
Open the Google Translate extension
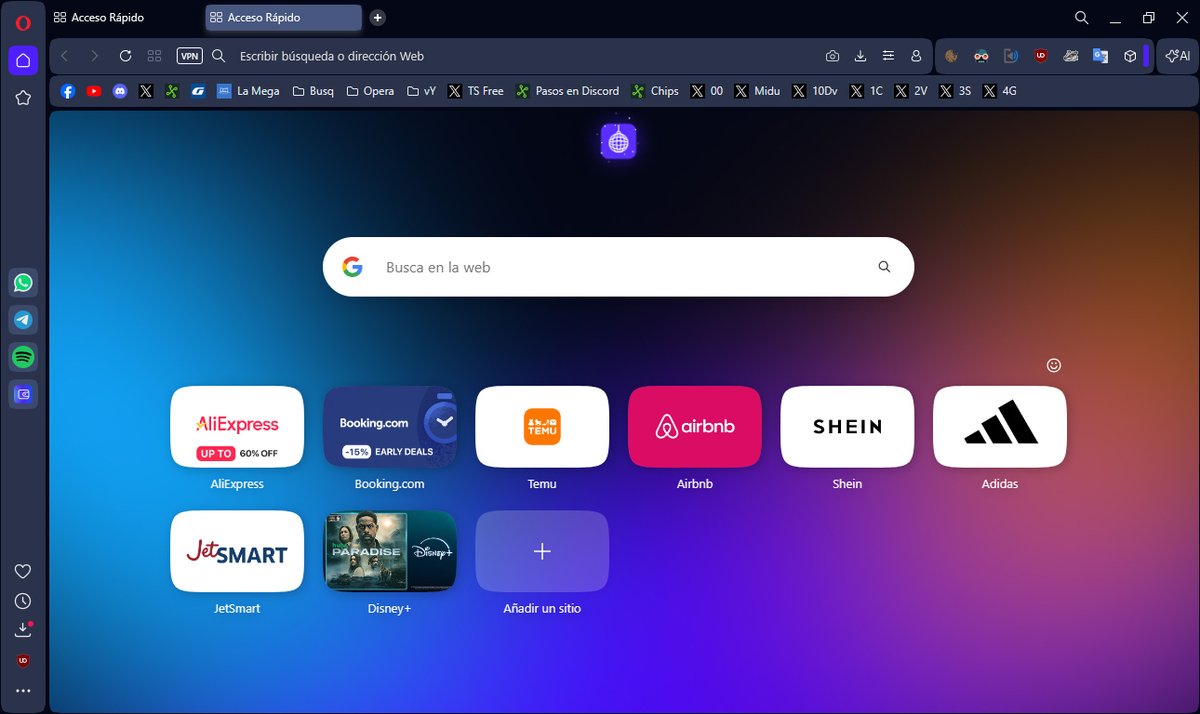(1100, 56)
